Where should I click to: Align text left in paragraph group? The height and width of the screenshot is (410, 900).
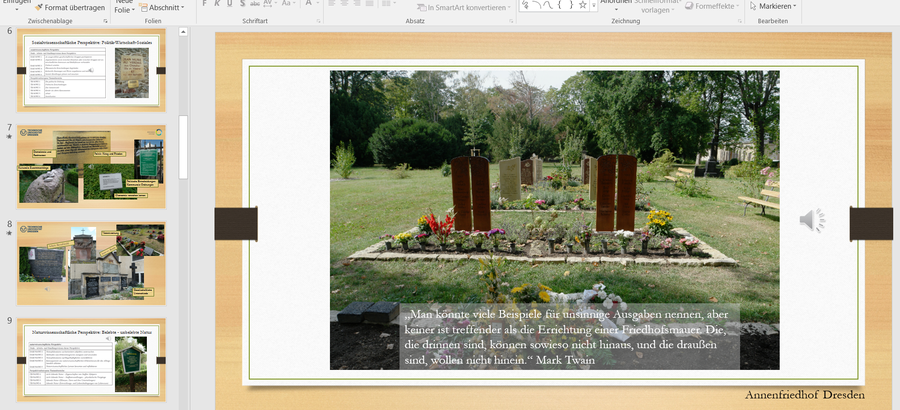click(x=332, y=3)
